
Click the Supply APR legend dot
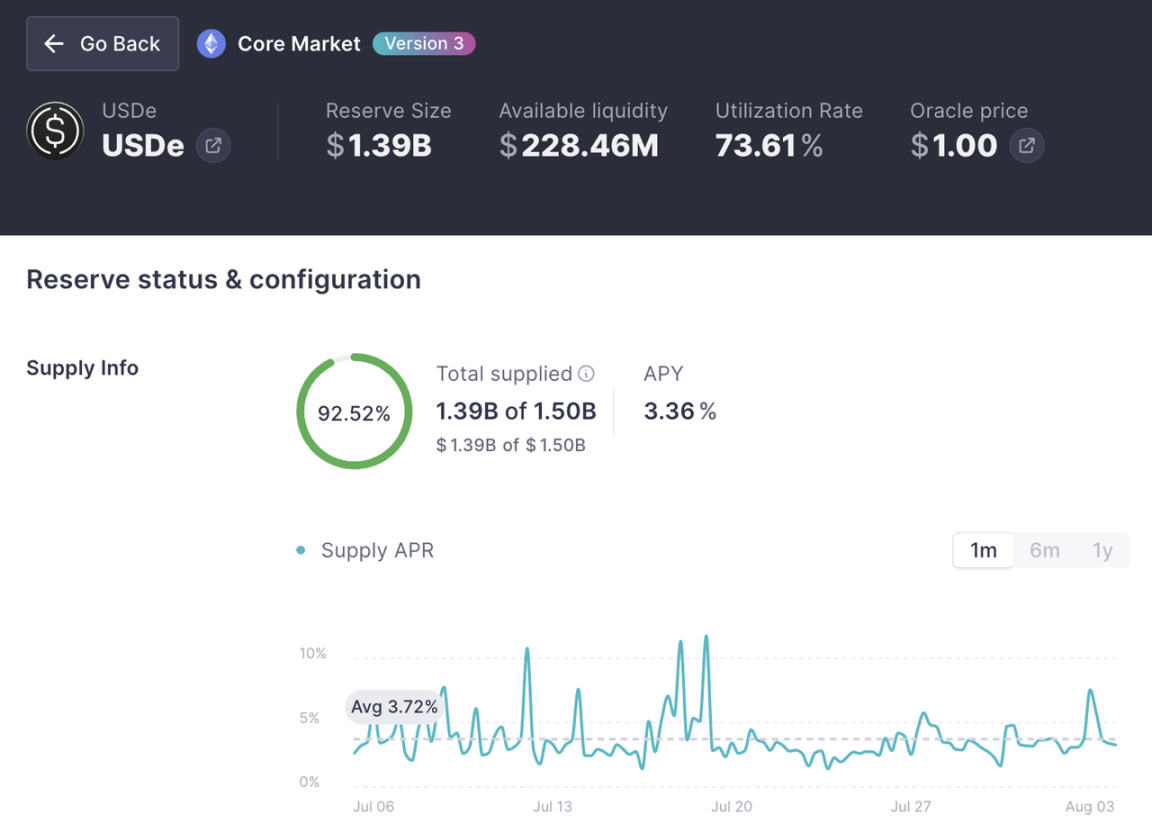[301, 551]
